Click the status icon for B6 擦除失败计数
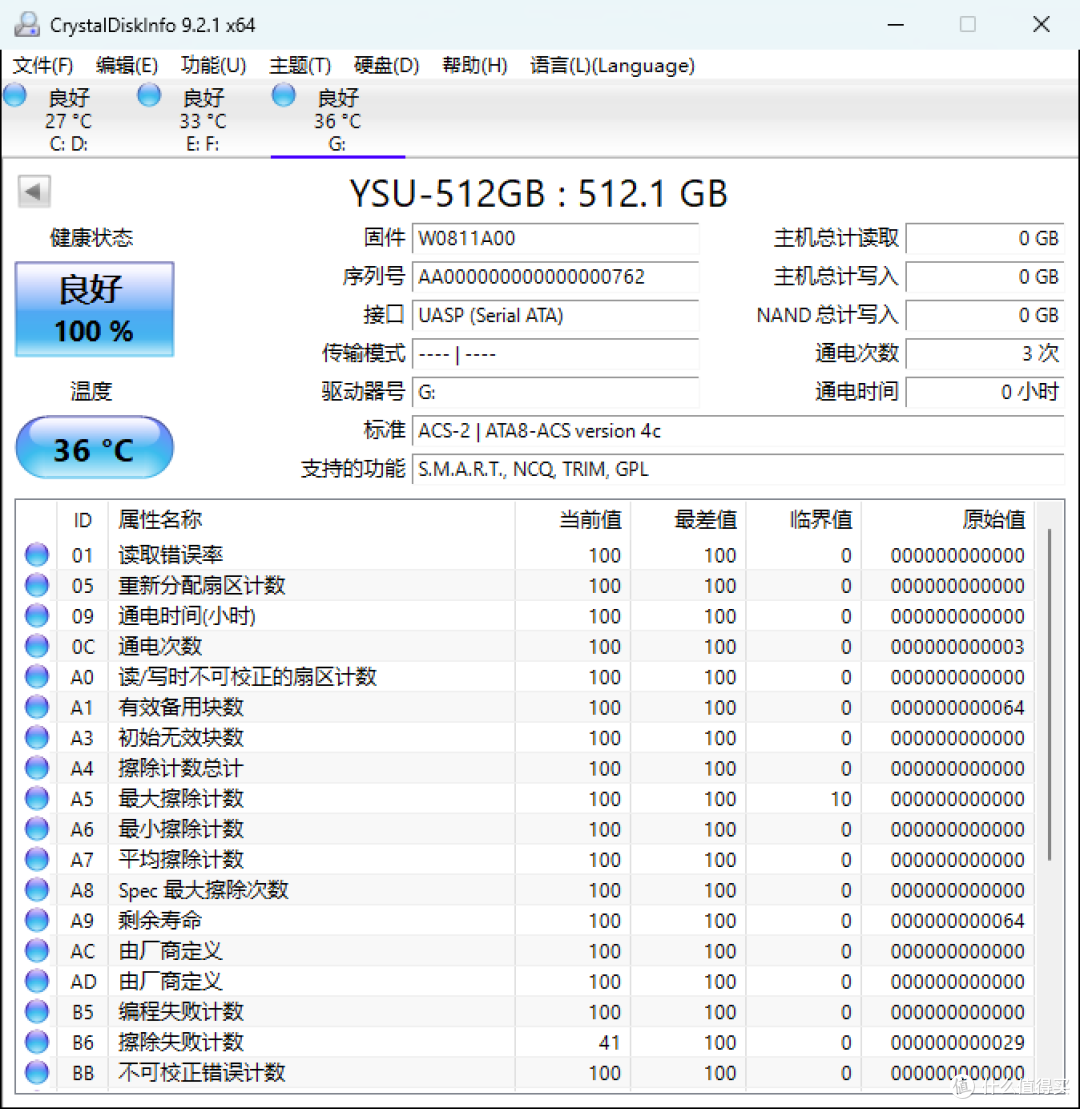Viewport: 1080px width, 1109px height. point(37,1041)
